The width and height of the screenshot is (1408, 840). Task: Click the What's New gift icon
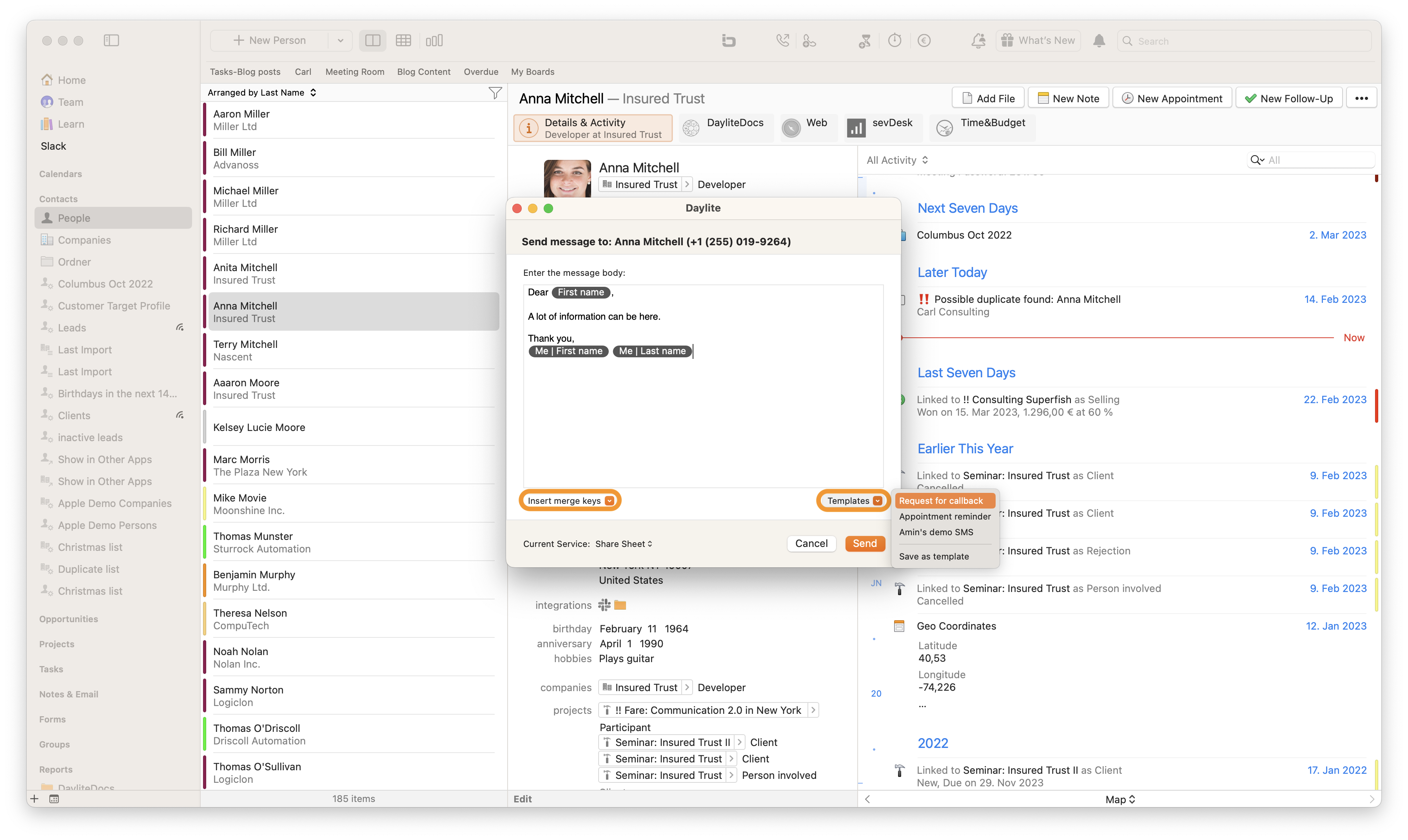[1007, 40]
